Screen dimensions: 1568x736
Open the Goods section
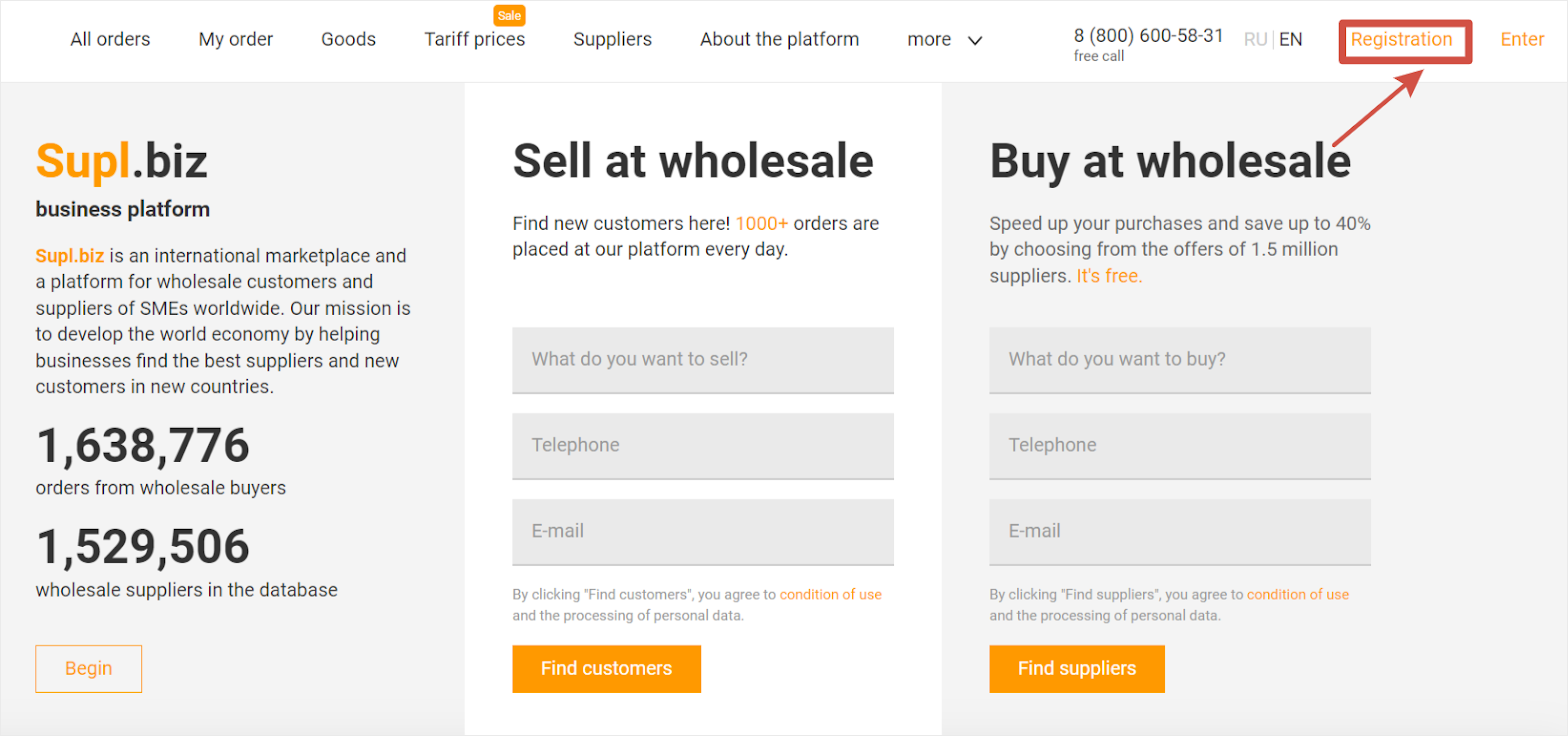click(348, 39)
